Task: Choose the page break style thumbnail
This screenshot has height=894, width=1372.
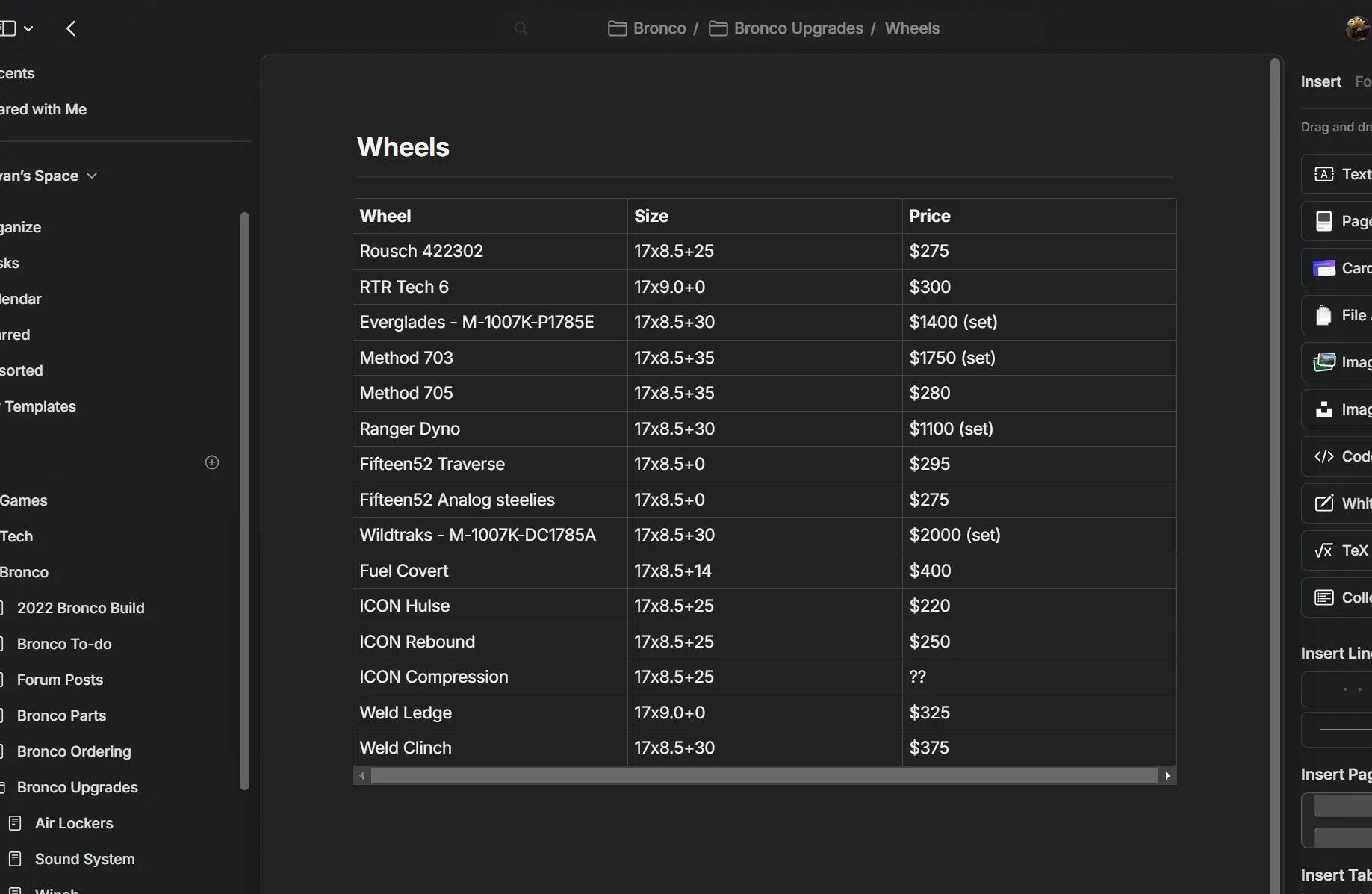Action: (x=1337, y=821)
